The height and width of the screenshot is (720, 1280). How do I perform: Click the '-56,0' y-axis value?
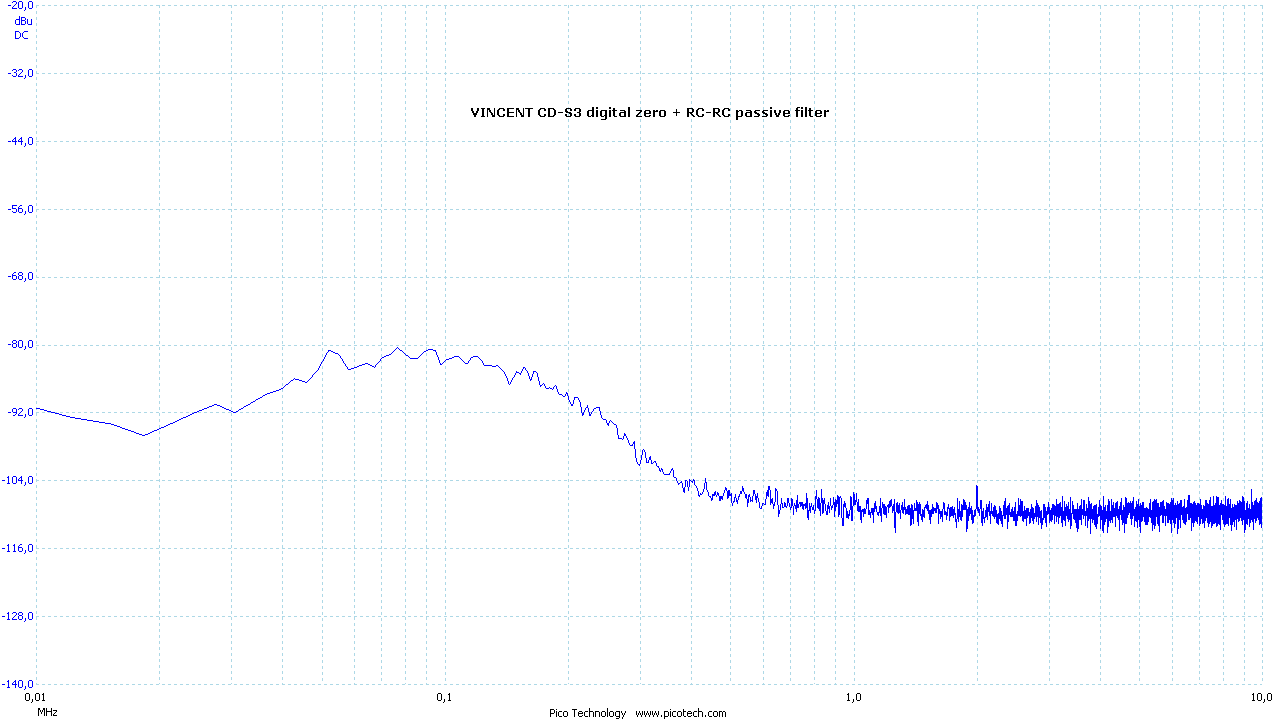(20, 209)
